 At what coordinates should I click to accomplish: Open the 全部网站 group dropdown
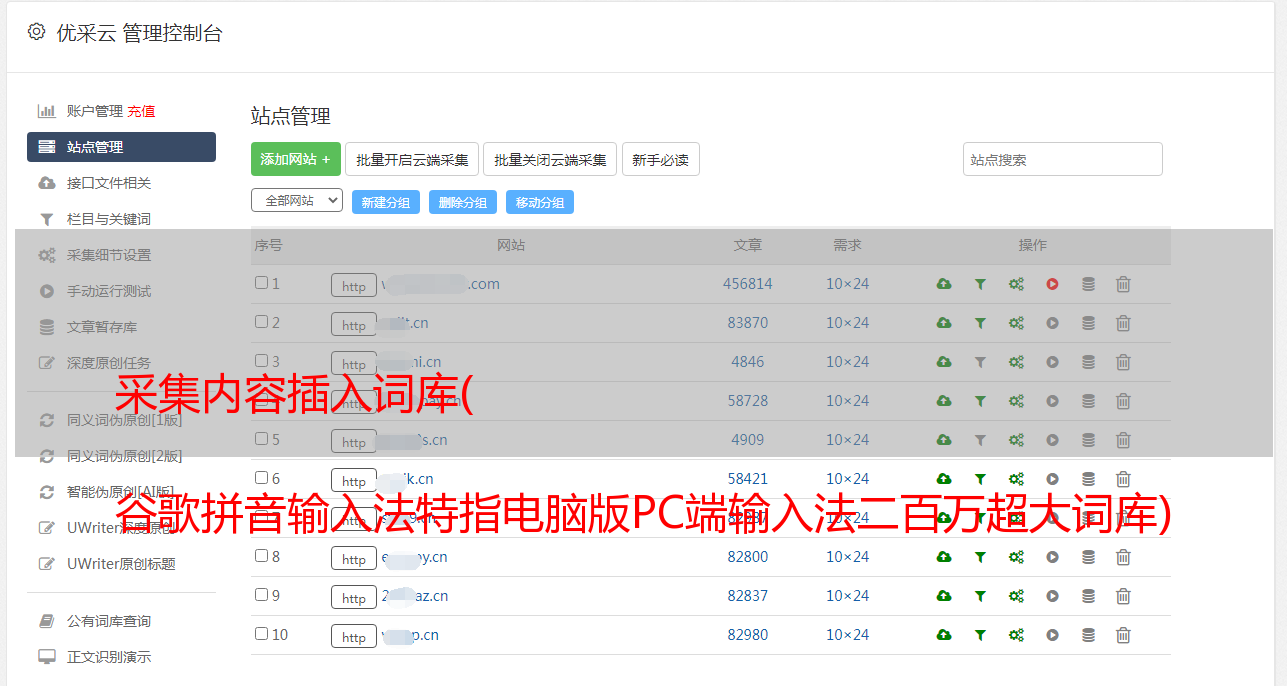coord(297,201)
